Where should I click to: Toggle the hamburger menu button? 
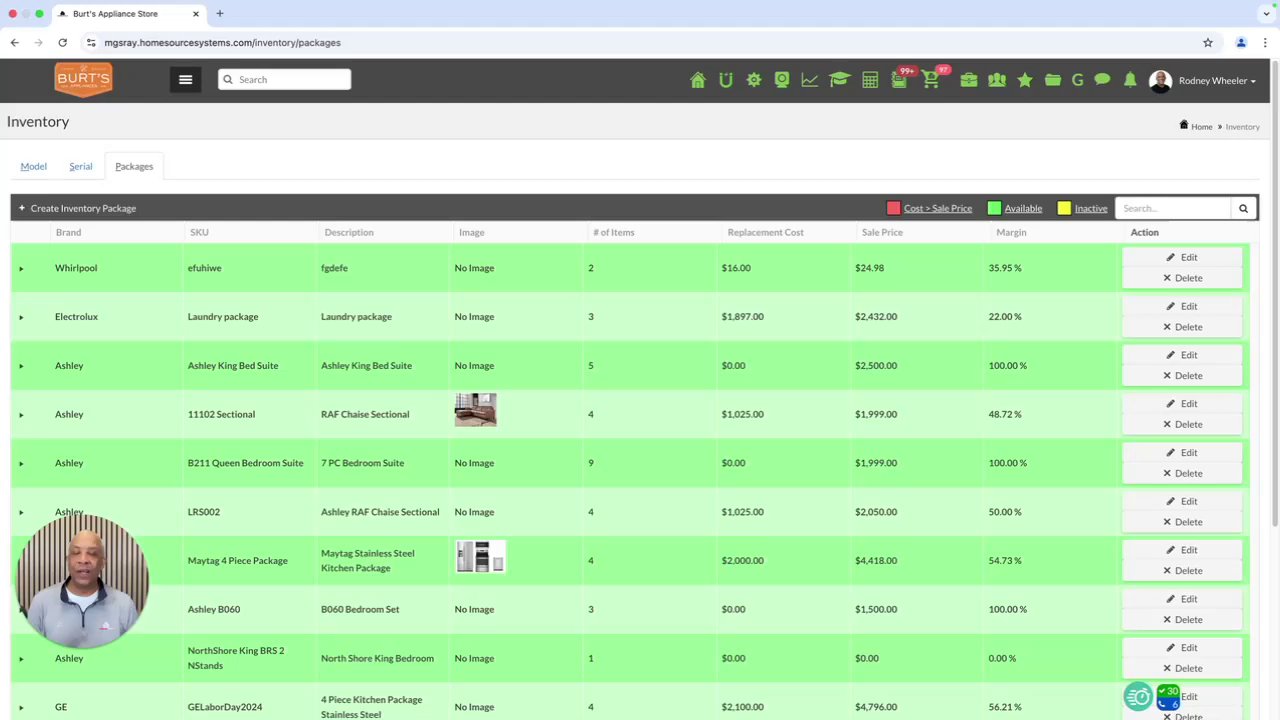click(185, 80)
